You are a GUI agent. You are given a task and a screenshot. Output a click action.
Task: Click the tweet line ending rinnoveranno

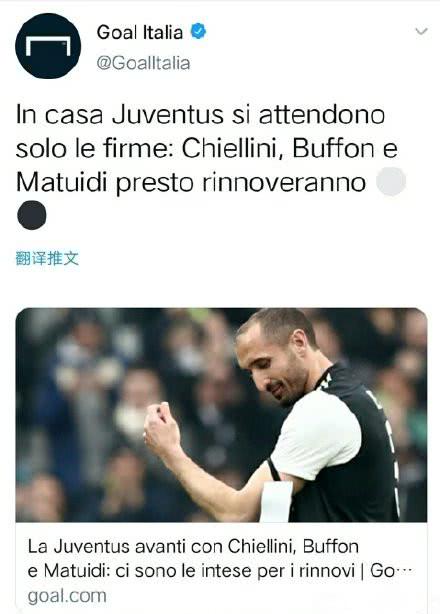[x=191, y=183]
